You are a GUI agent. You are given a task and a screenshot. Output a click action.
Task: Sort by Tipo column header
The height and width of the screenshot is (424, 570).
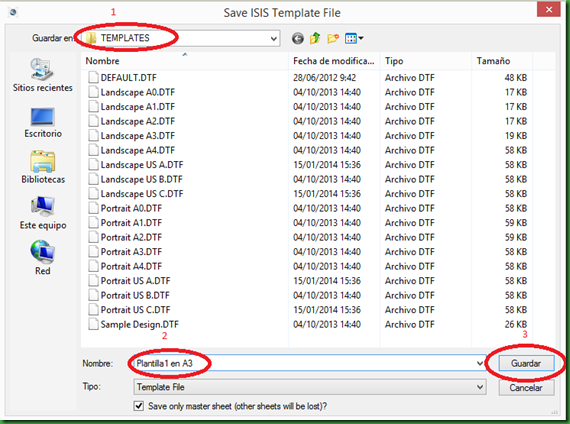tap(426, 61)
